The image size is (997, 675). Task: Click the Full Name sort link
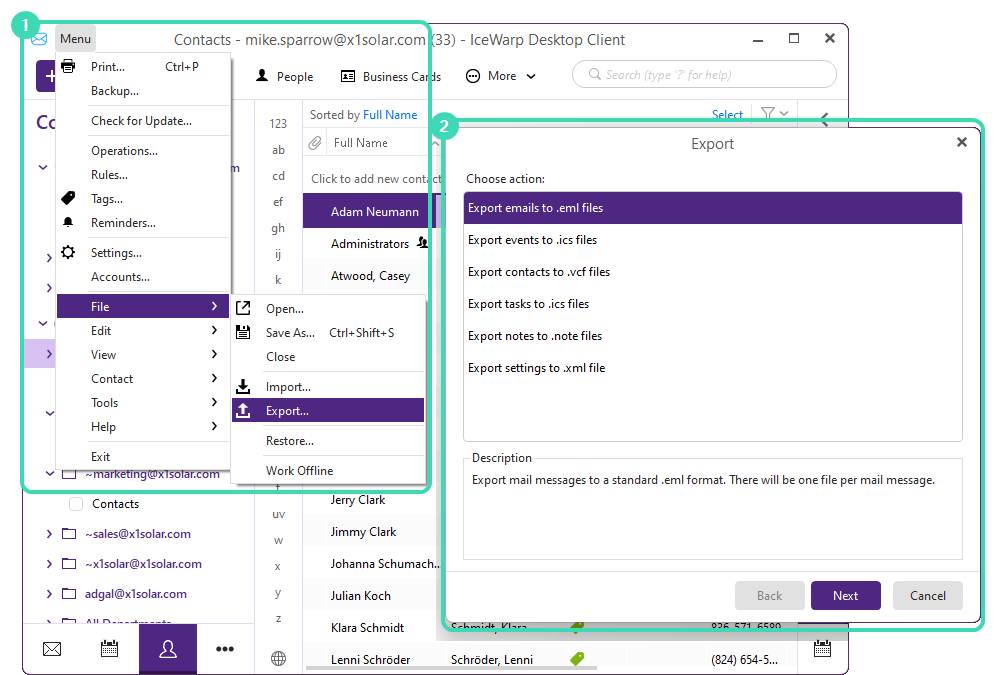[x=390, y=114]
